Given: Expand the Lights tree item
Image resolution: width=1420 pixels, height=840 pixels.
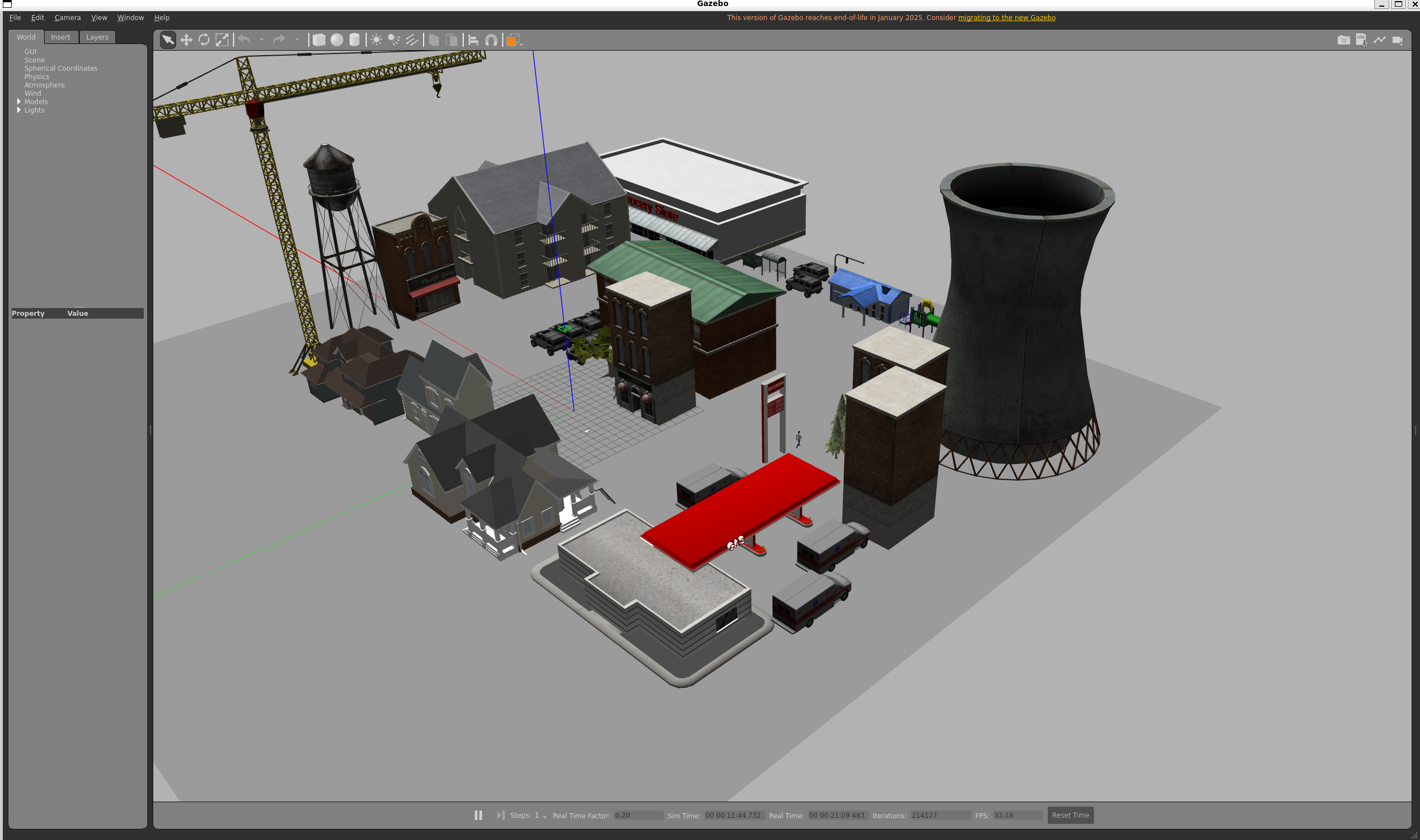Looking at the screenshot, I should point(19,110).
